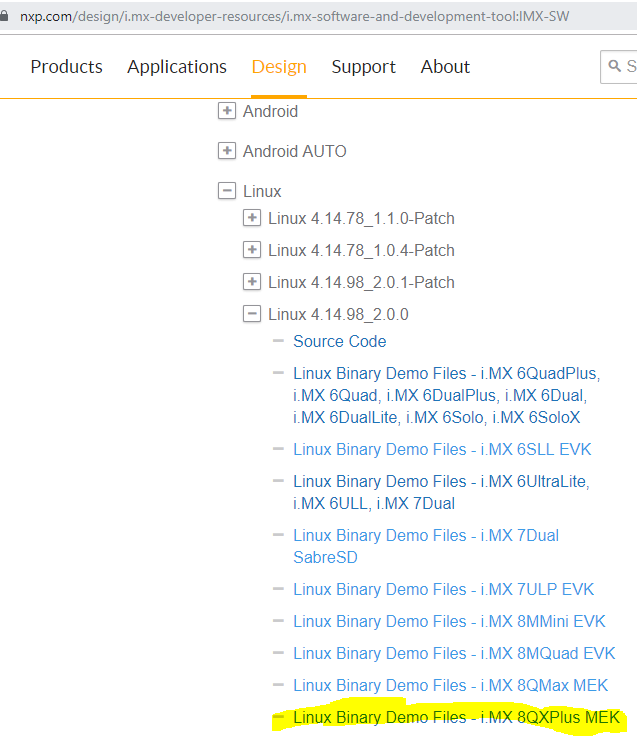
Task: Open the About menu
Action: pos(445,67)
